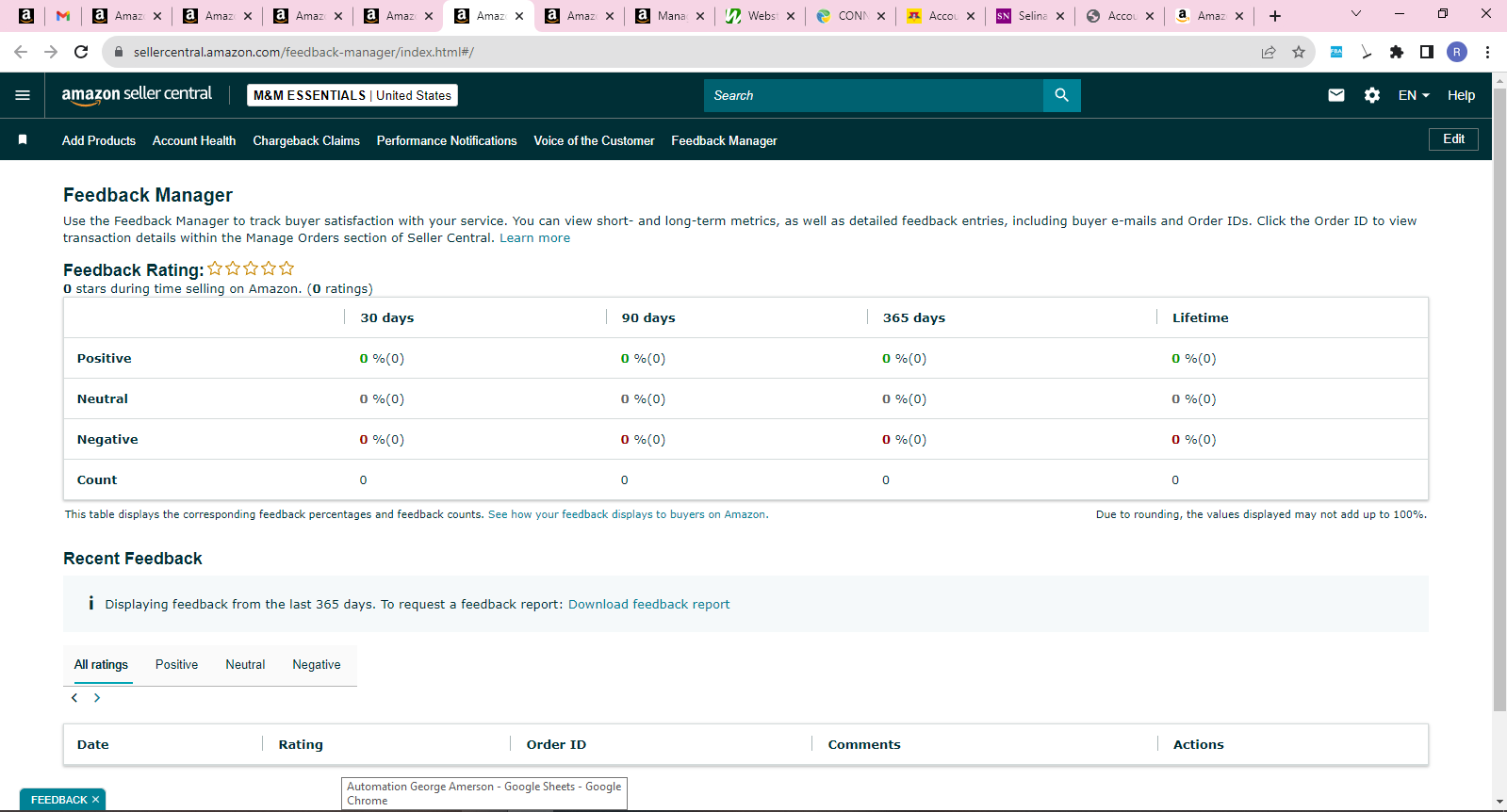The width and height of the screenshot is (1507, 812).
Task: Open the M&M ESSENTIALS account switcher
Action: [352, 95]
